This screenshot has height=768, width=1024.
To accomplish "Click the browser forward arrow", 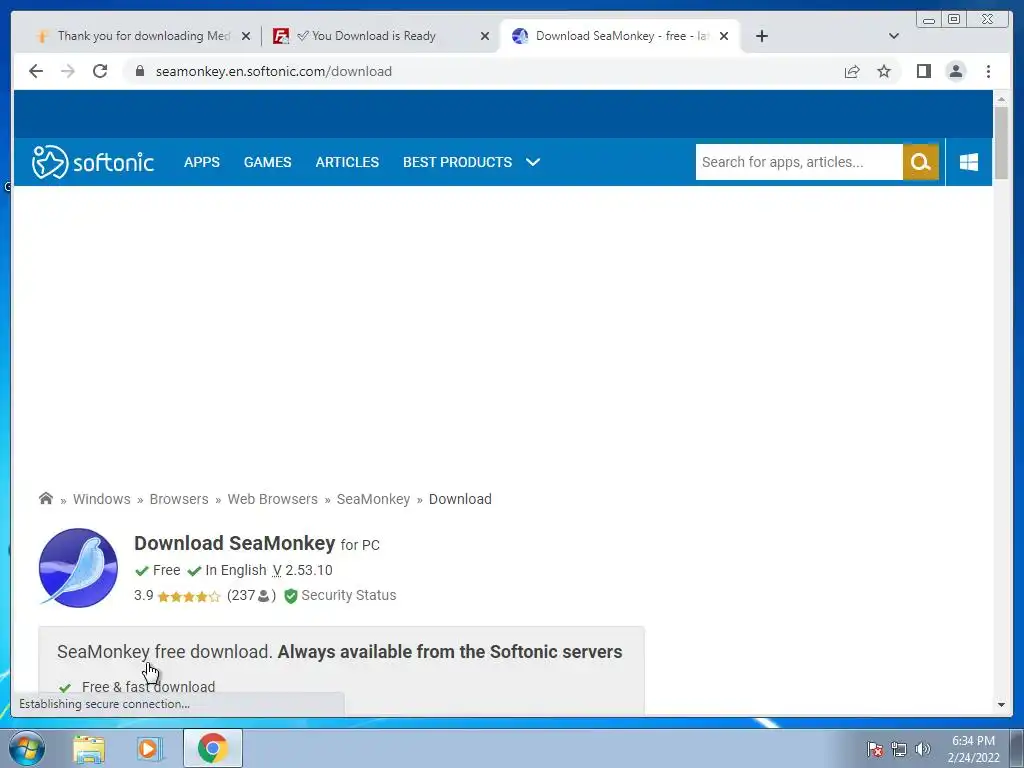I will [x=68, y=71].
